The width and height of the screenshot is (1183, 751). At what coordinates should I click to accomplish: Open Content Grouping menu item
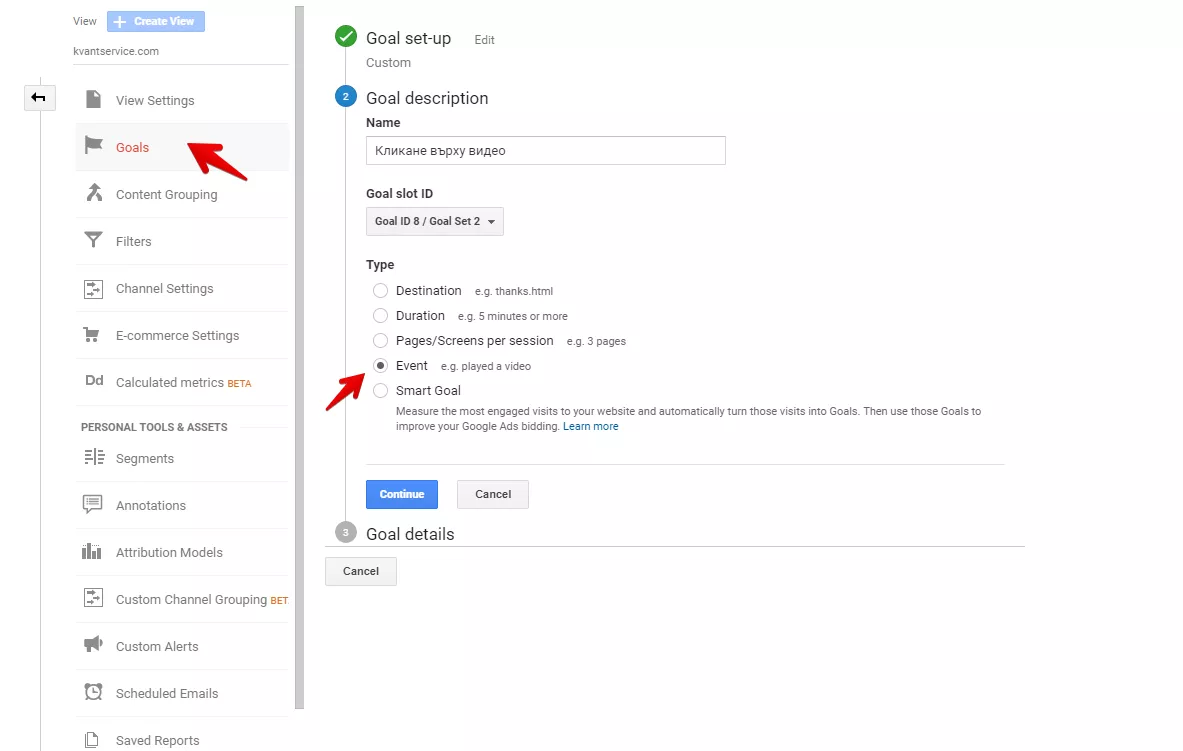click(x=182, y=194)
